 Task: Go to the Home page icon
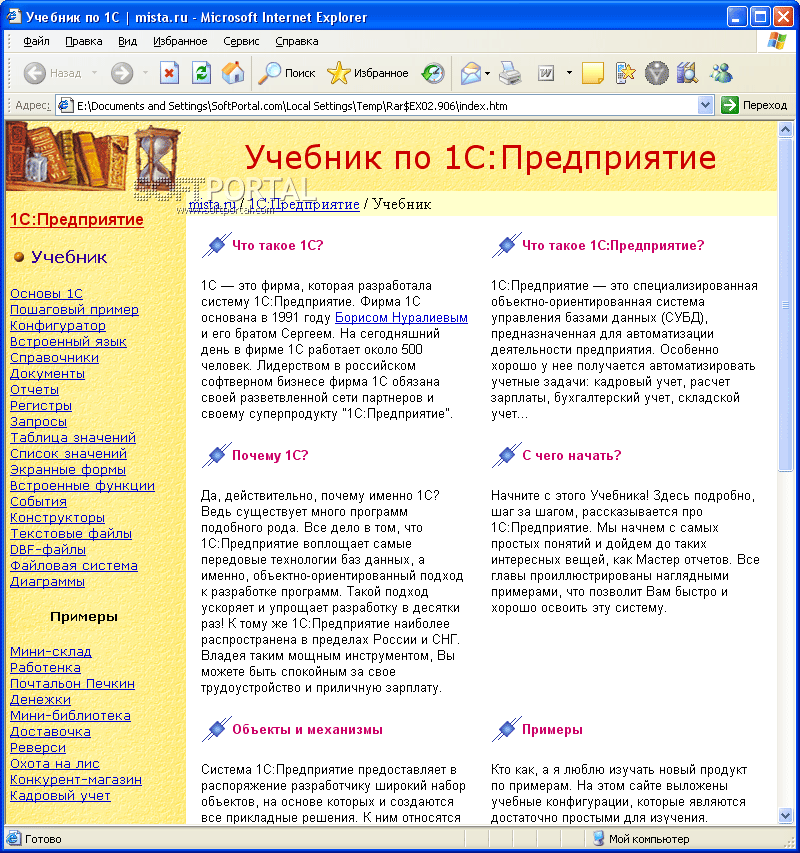tap(233, 73)
